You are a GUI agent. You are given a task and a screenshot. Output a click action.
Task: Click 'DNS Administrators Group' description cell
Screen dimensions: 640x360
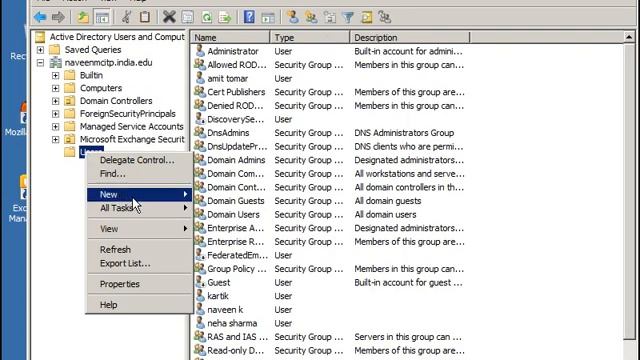point(404,133)
